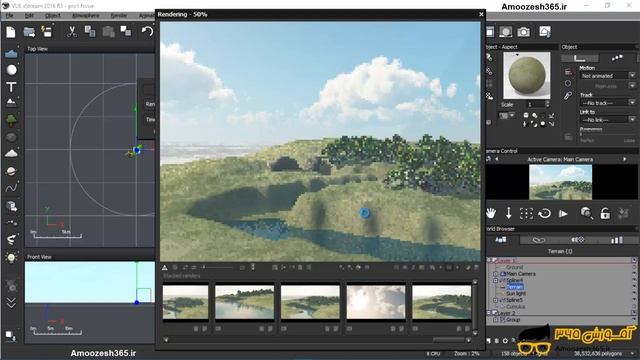Screen dimensions: 640x360
Task: Toggle visibility marker on Sun light row
Action: tap(634, 293)
